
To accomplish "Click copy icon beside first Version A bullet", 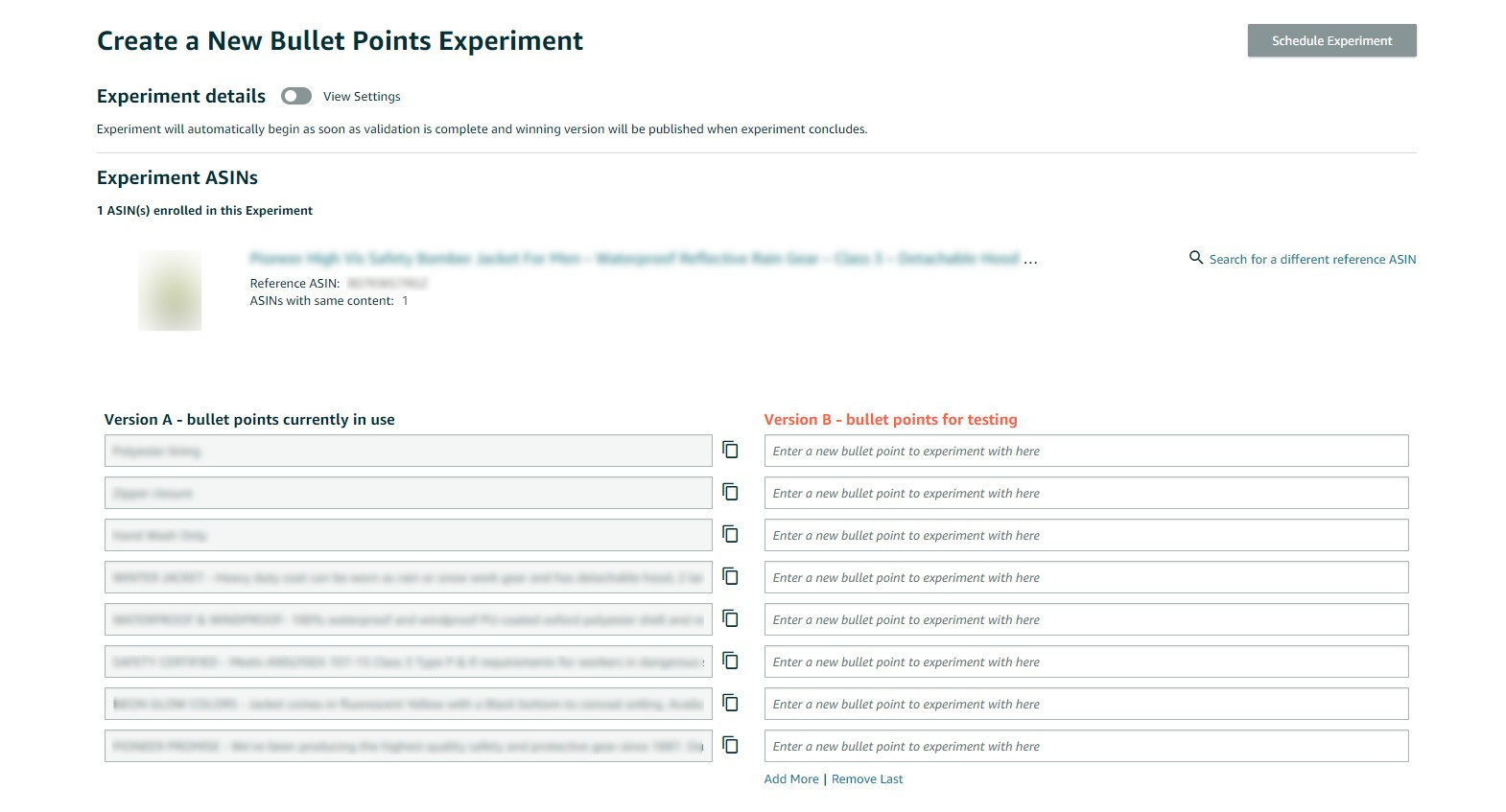I will pyautogui.click(x=730, y=450).
